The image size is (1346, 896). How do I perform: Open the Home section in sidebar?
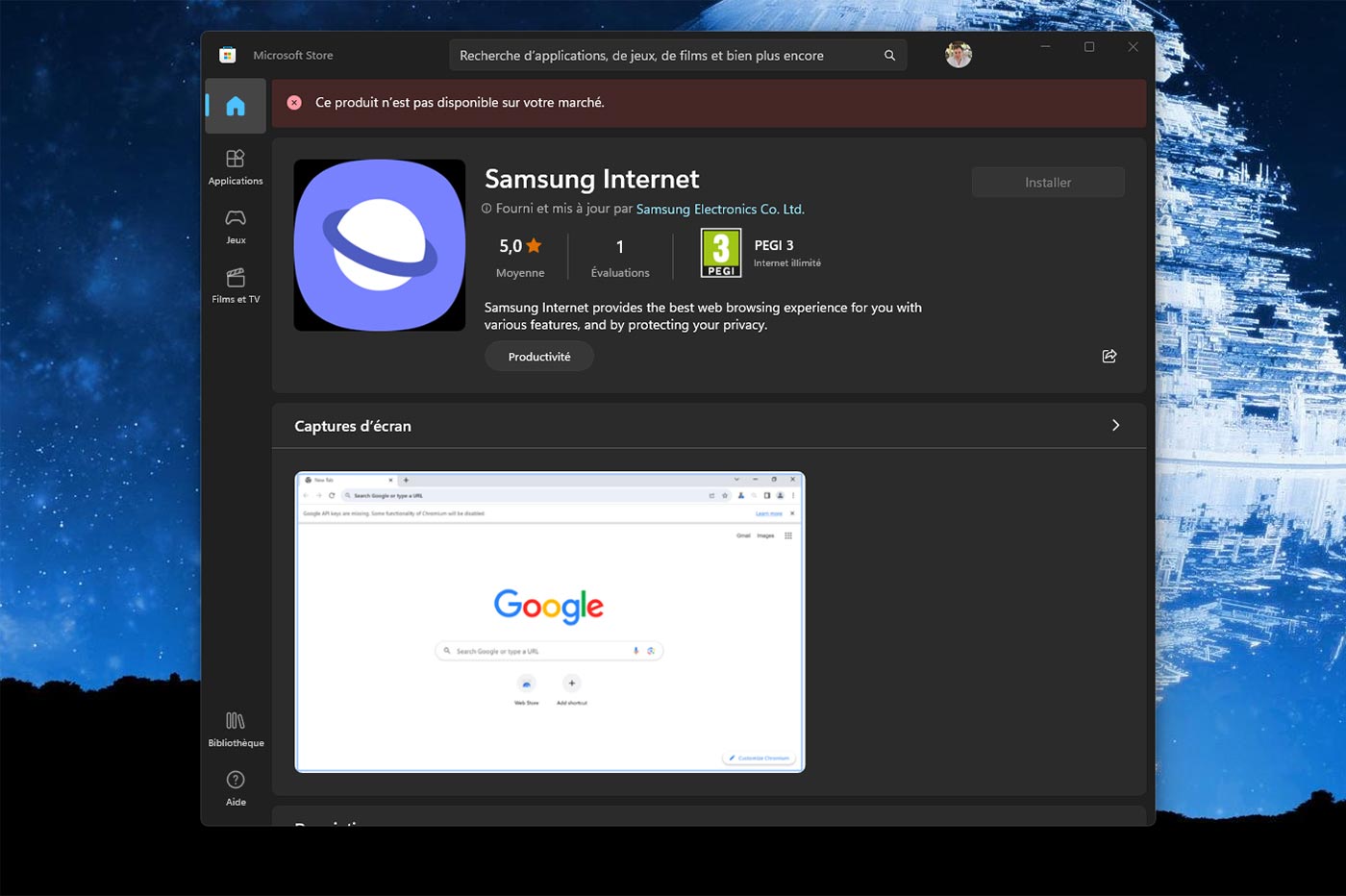tap(236, 106)
